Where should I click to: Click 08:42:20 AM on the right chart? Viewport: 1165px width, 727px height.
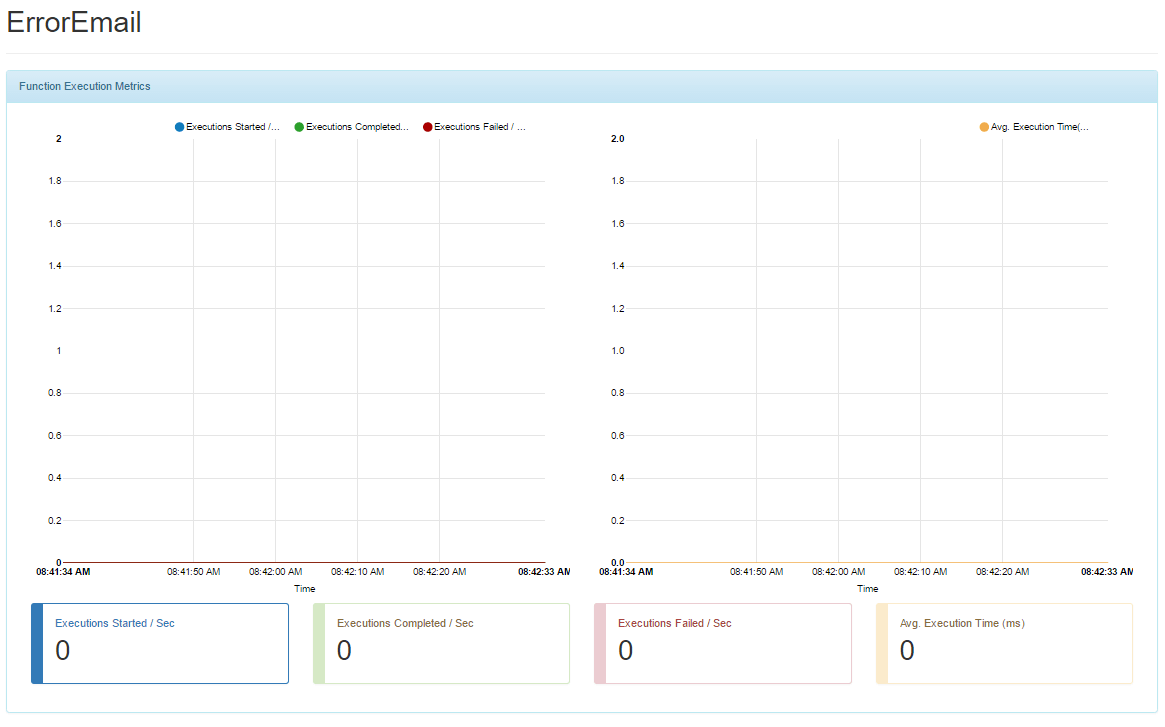point(1003,572)
